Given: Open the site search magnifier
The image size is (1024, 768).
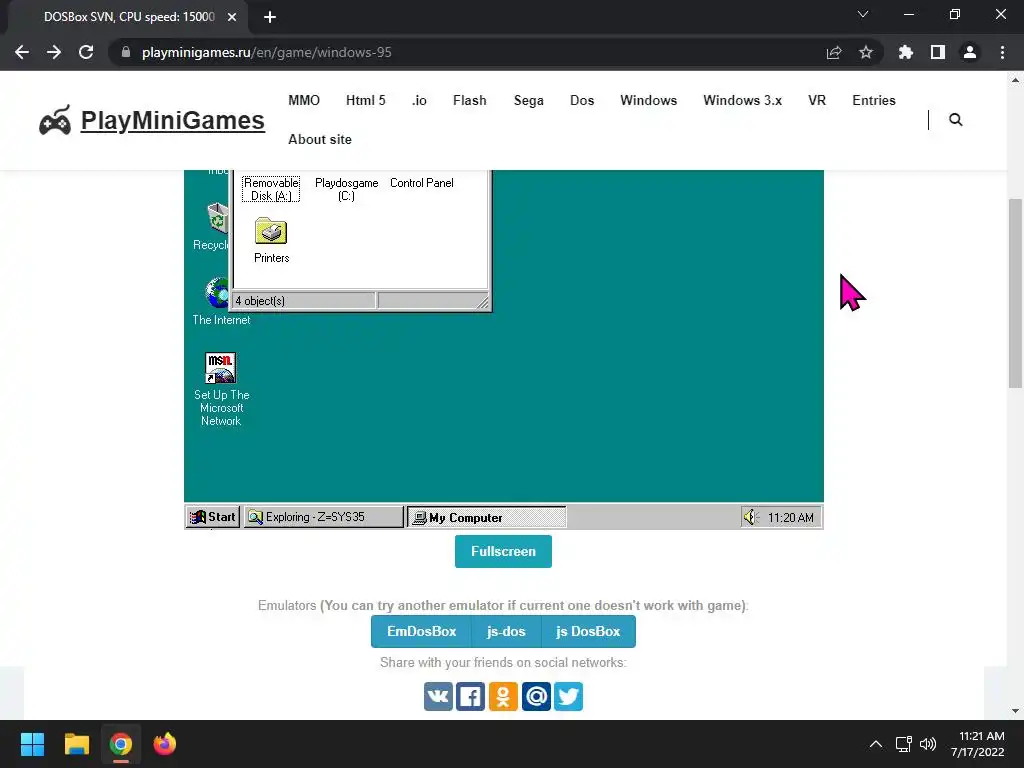Looking at the screenshot, I should coord(955,120).
